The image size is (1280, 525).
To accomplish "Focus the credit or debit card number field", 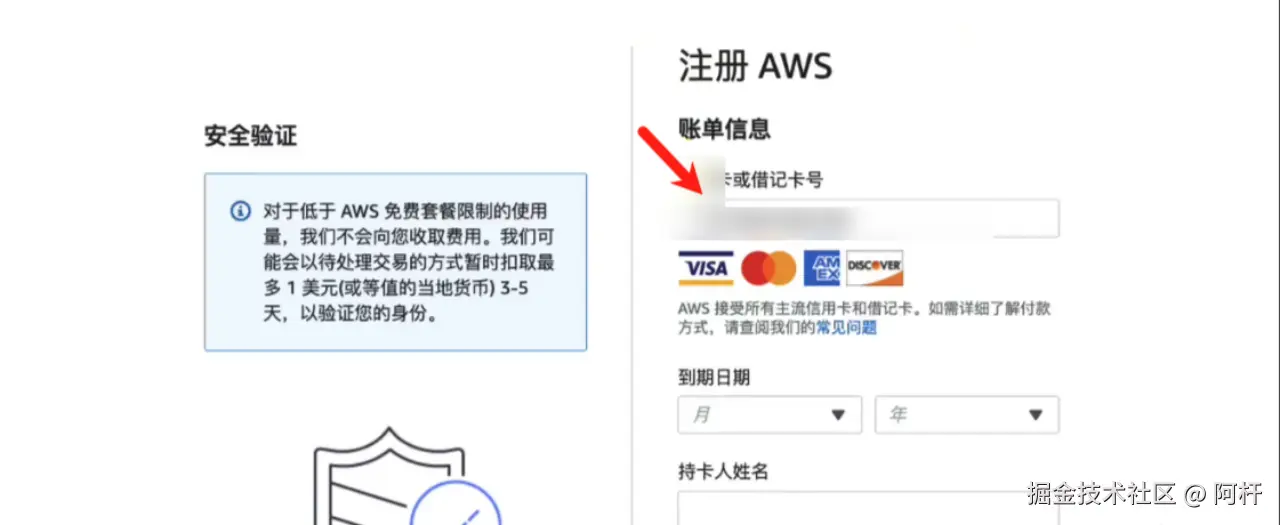I will point(868,218).
